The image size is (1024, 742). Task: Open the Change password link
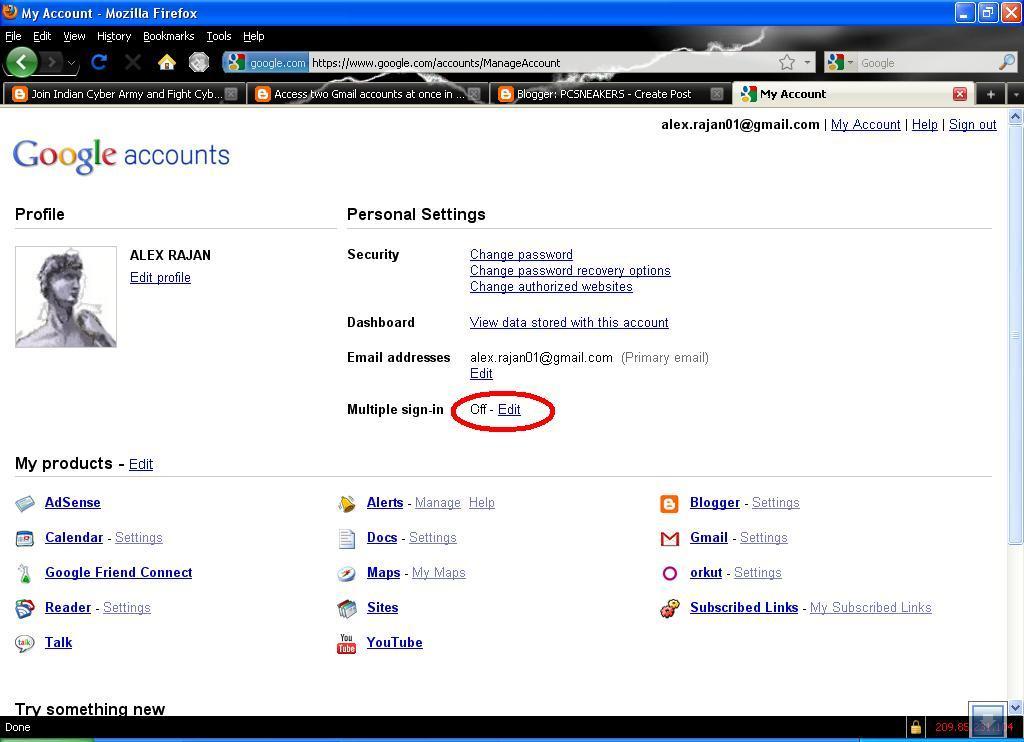[521, 254]
